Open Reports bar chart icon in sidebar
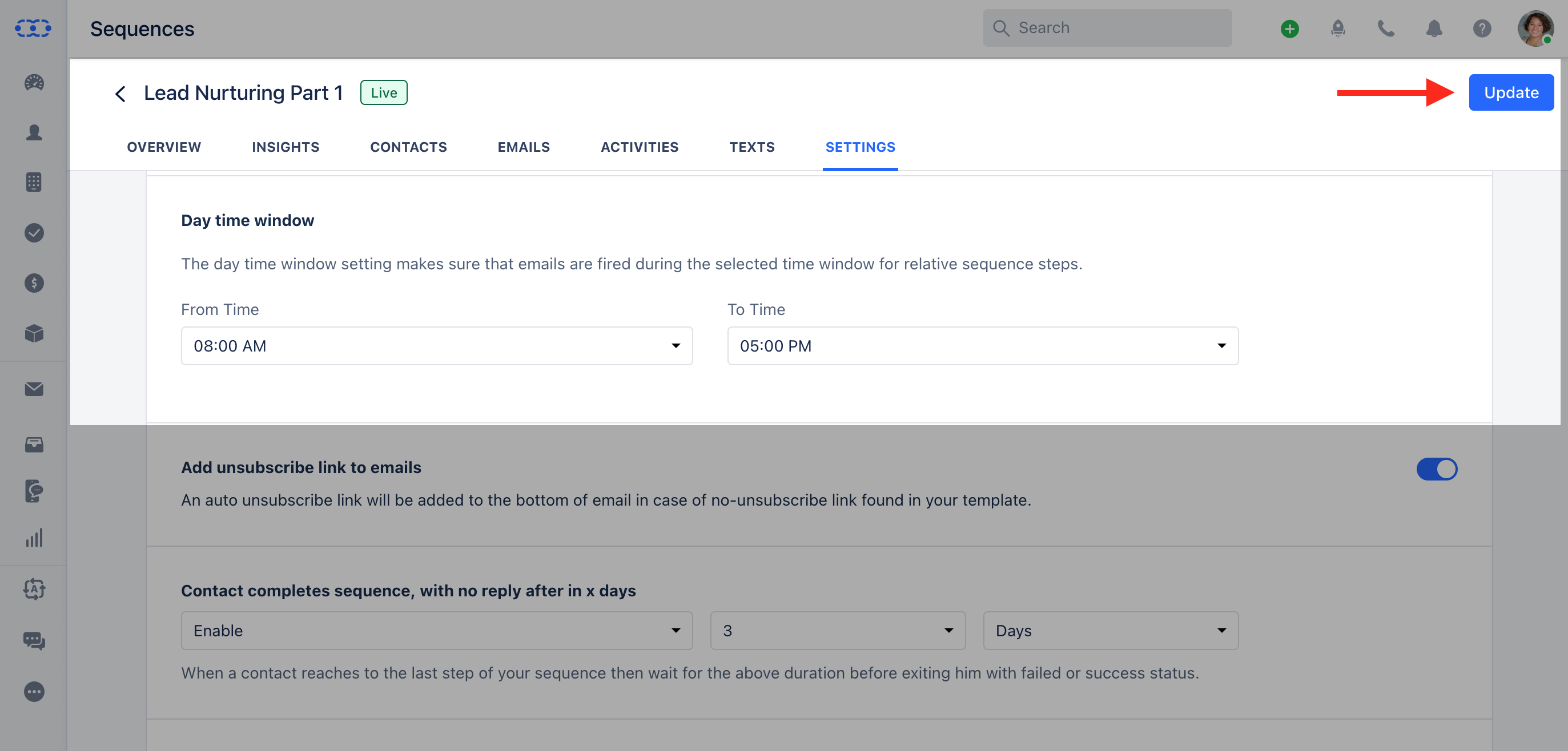This screenshot has width=1568, height=751. pos(34,538)
